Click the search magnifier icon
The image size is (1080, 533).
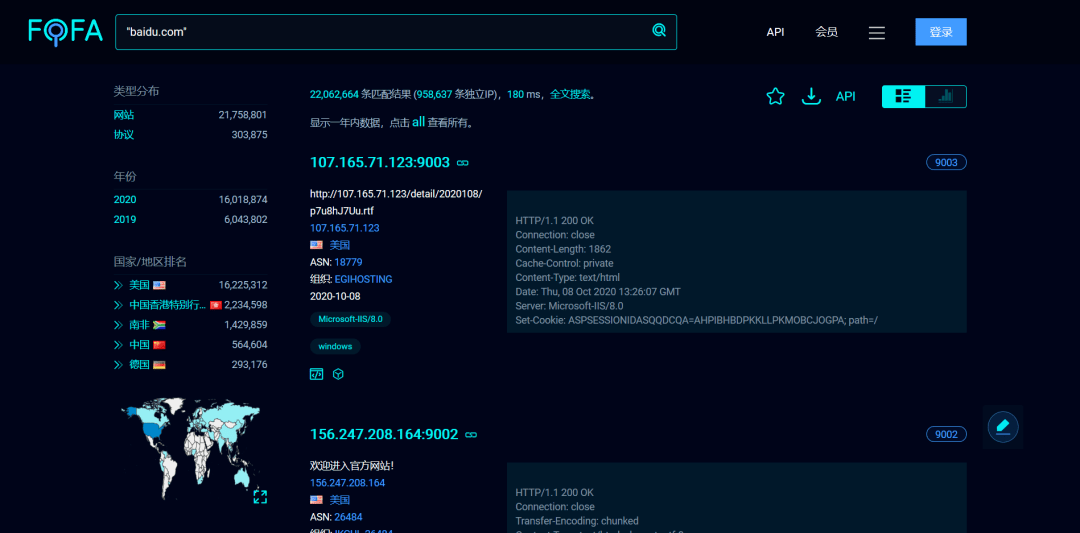pyautogui.click(x=659, y=31)
